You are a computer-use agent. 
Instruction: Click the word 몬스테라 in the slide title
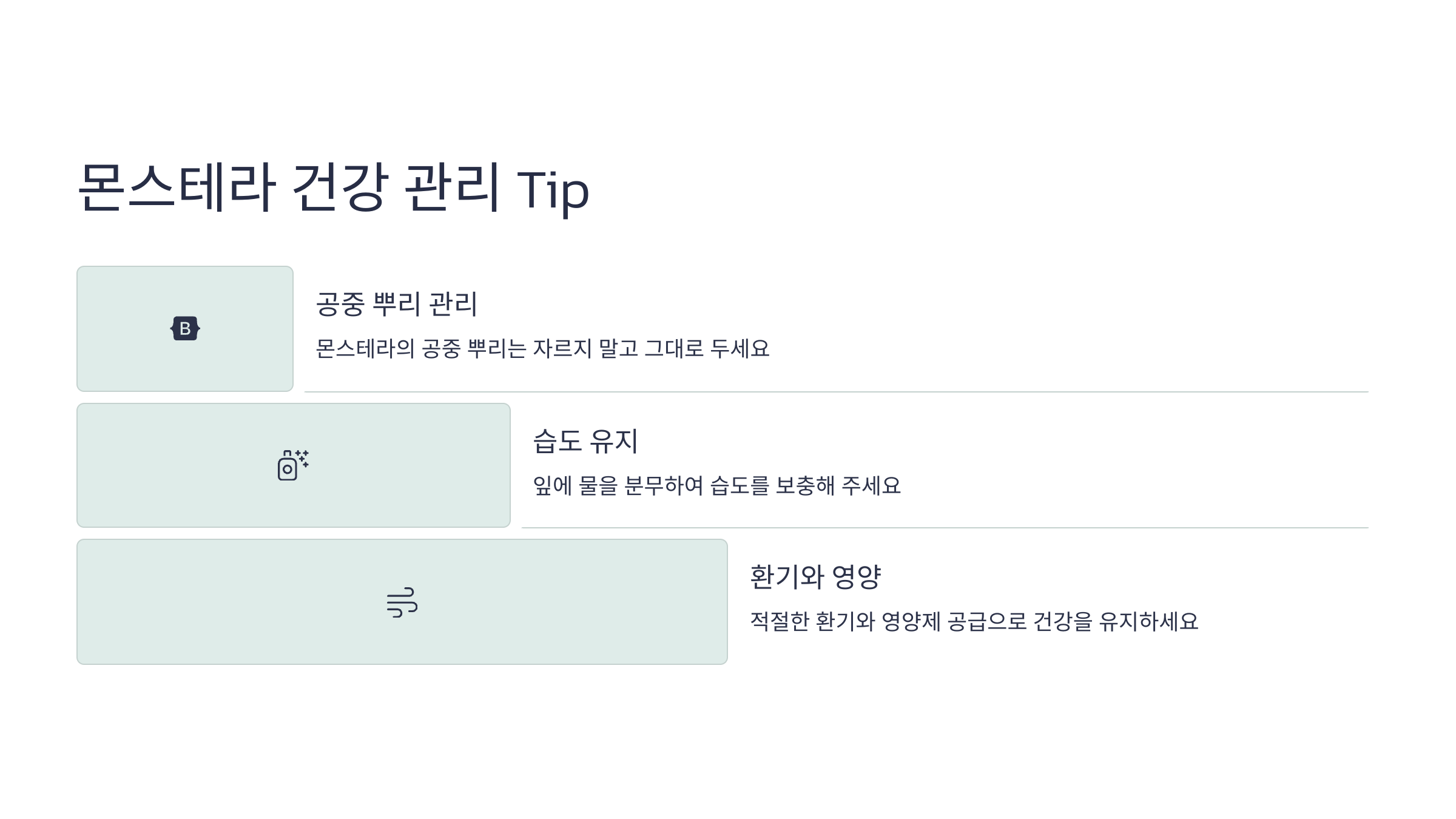pos(177,187)
